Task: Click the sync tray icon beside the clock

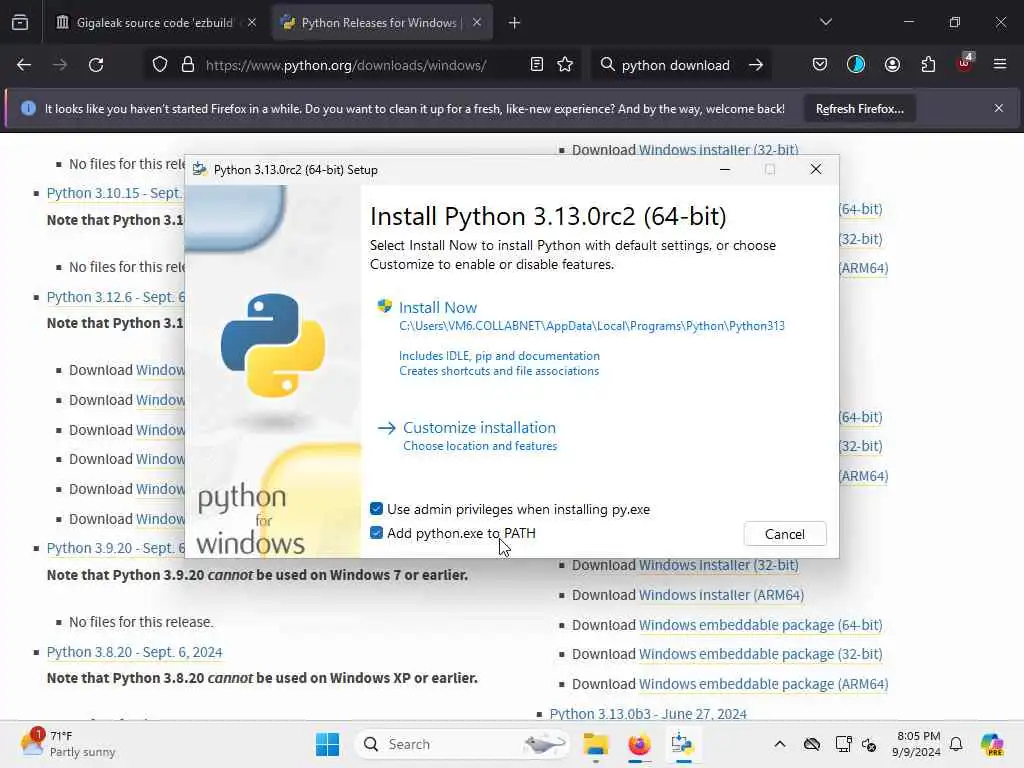Action: 869,744
